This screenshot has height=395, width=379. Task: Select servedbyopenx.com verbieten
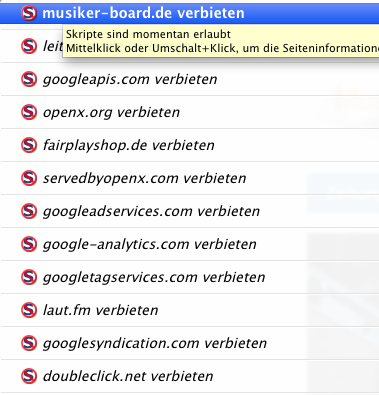tap(189, 178)
